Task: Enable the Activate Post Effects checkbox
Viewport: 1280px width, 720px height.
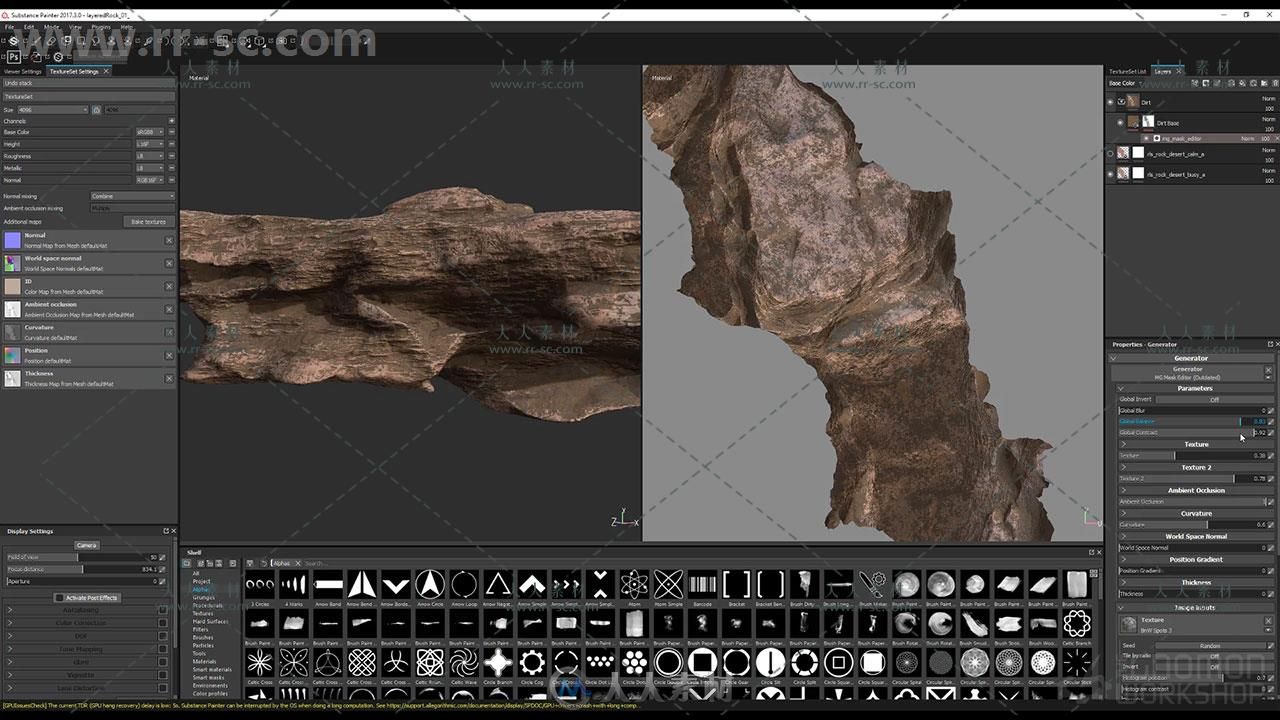Action: click(59, 598)
